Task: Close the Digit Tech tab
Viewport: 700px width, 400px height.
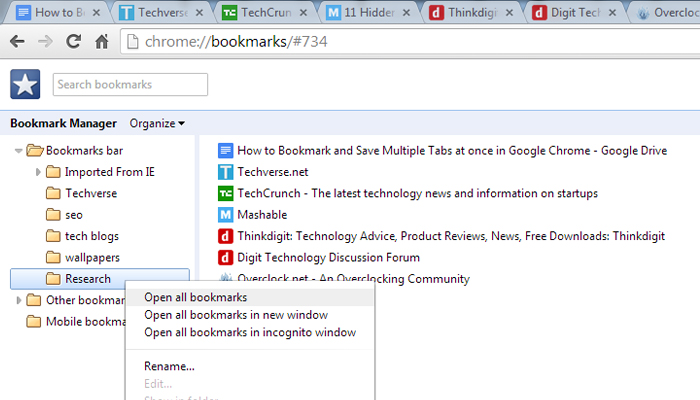Action: coord(612,13)
